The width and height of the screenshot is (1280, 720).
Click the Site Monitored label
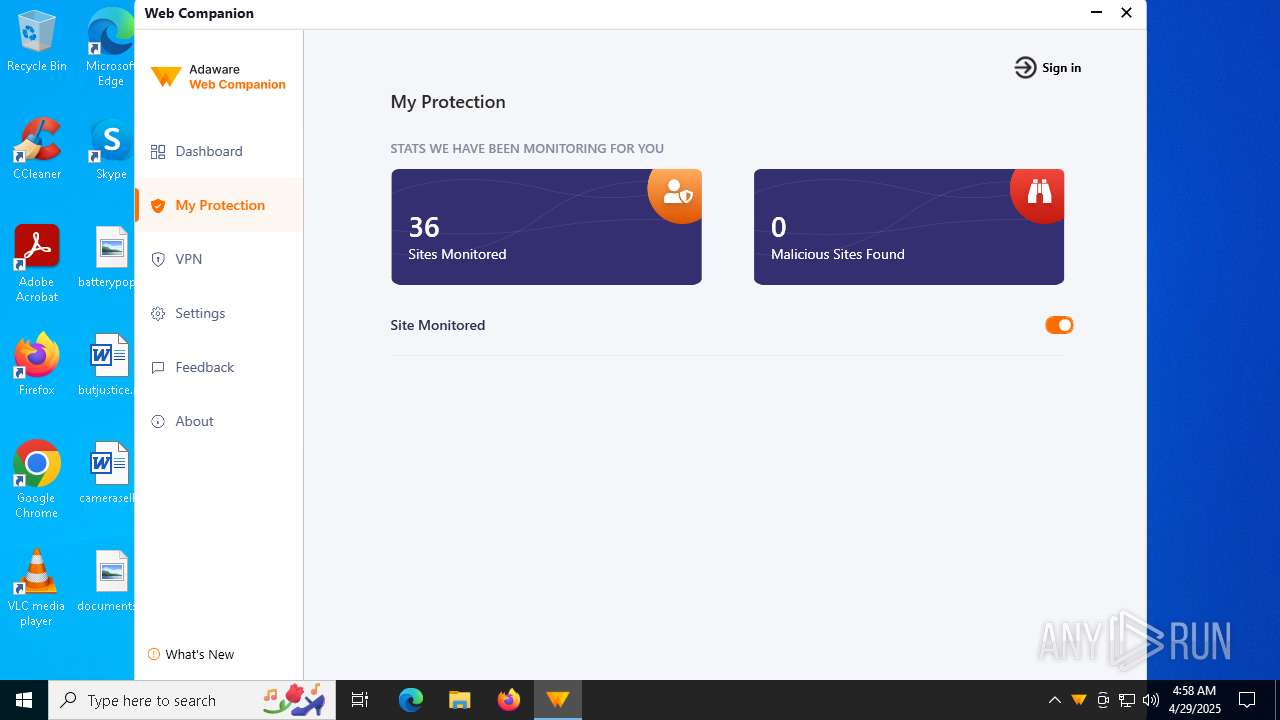(438, 325)
